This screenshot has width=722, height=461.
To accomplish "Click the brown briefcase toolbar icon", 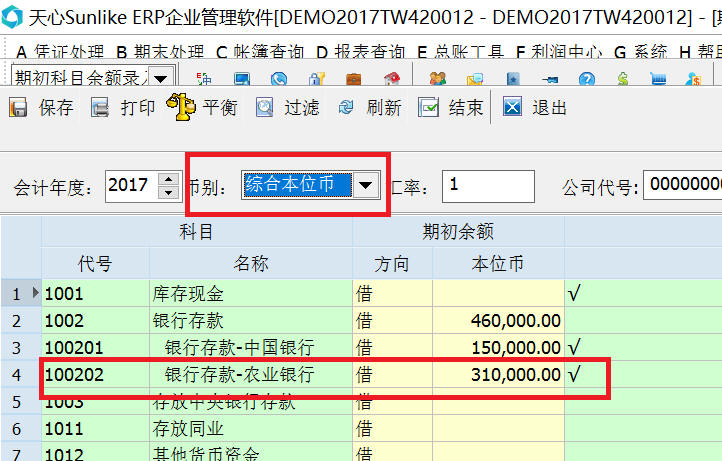I will 354,79.
